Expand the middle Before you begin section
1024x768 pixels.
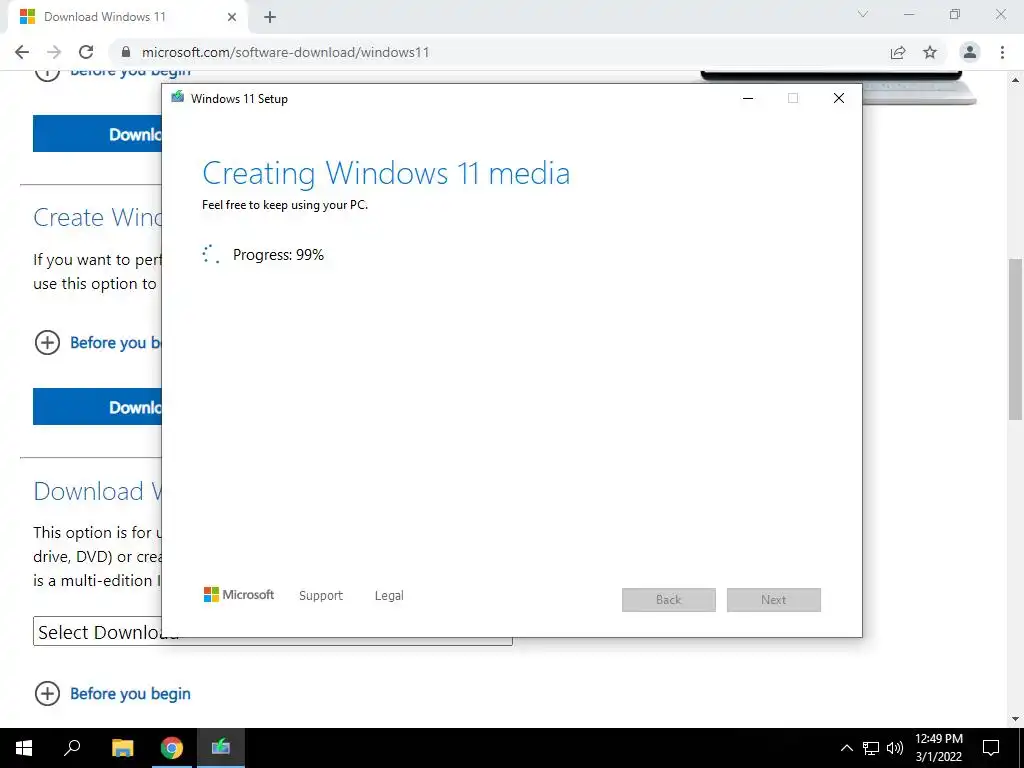(x=98, y=342)
